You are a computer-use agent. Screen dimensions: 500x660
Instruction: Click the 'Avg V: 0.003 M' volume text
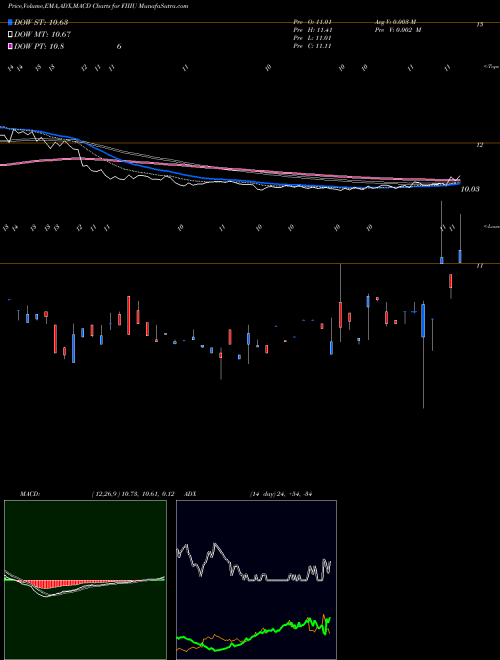396,22
